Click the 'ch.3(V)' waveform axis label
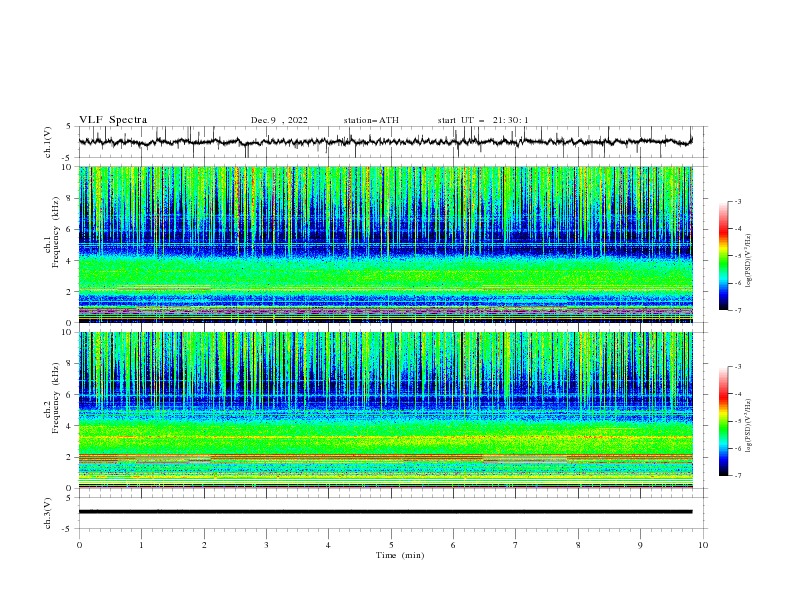Viewport: 792px width, 612px height. (48, 513)
